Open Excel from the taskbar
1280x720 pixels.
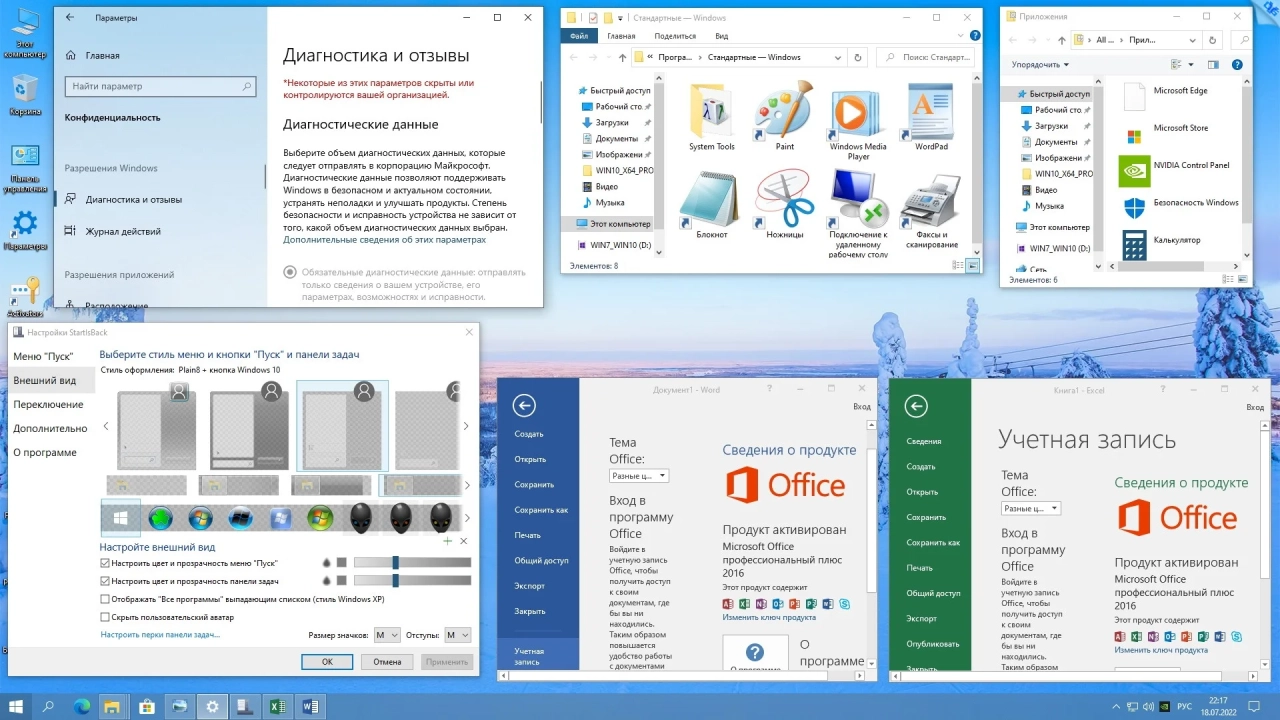coord(278,706)
